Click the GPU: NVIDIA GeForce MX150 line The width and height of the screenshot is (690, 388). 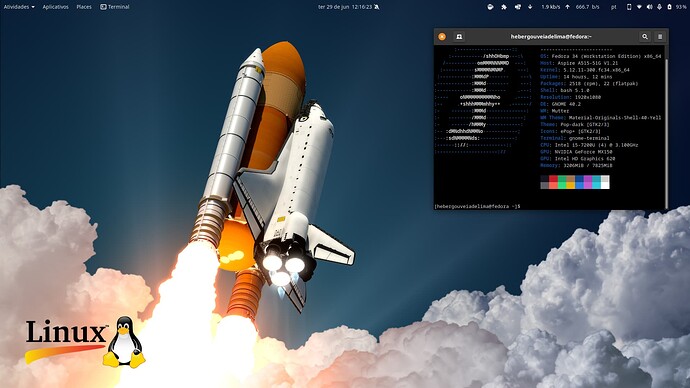point(576,152)
